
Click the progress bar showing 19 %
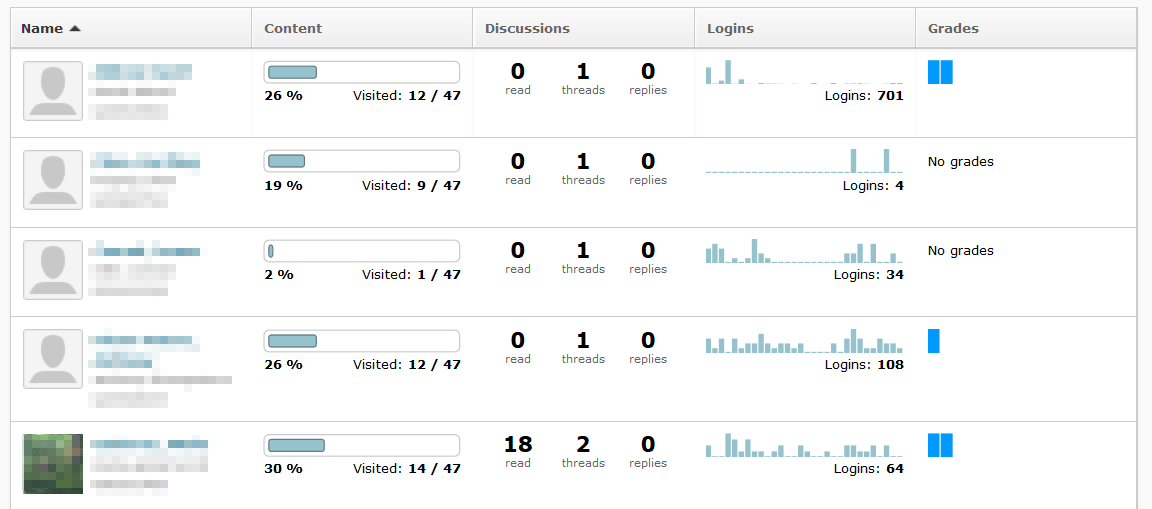pyautogui.click(x=361, y=161)
